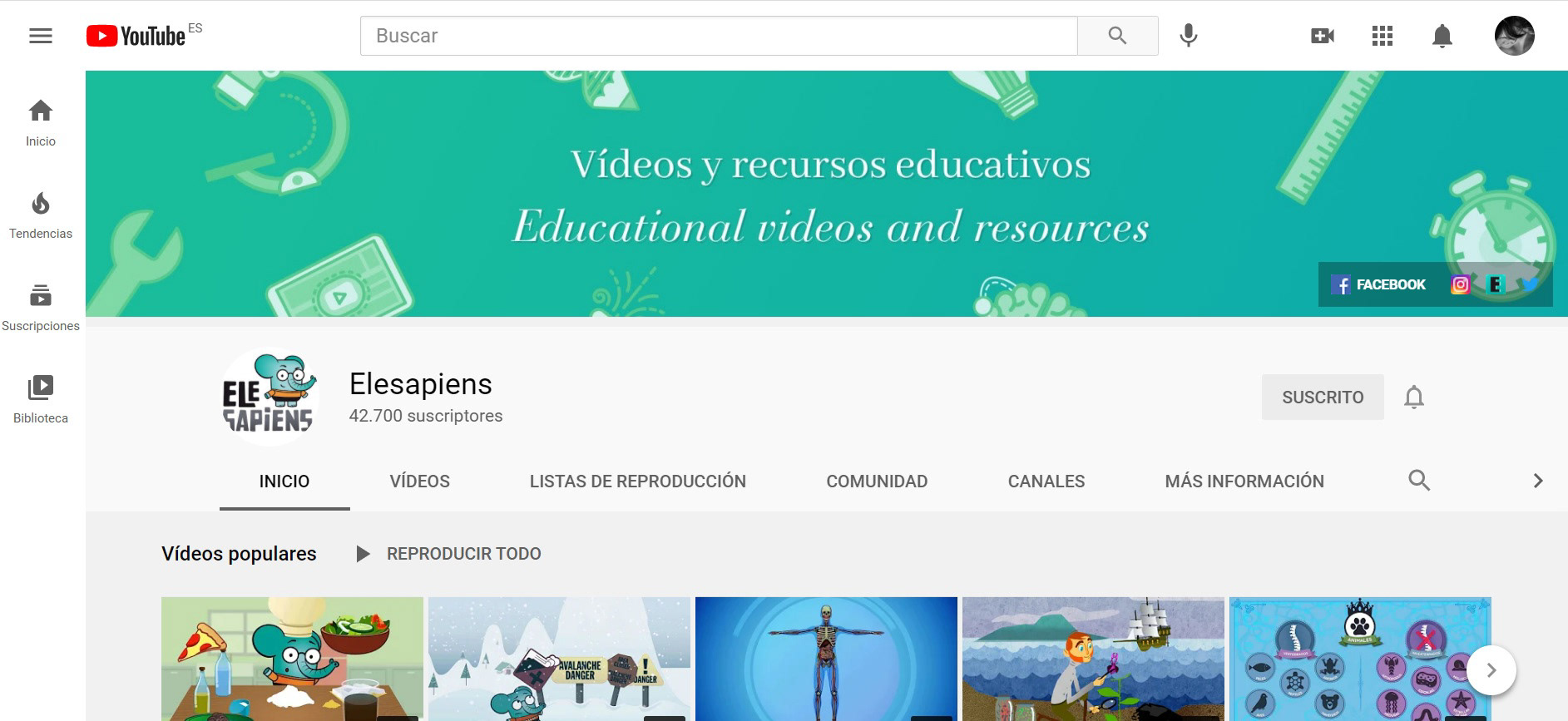Open Tendencias in the sidebar
This screenshot has width=1568, height=721.
(x=41, y=215)
